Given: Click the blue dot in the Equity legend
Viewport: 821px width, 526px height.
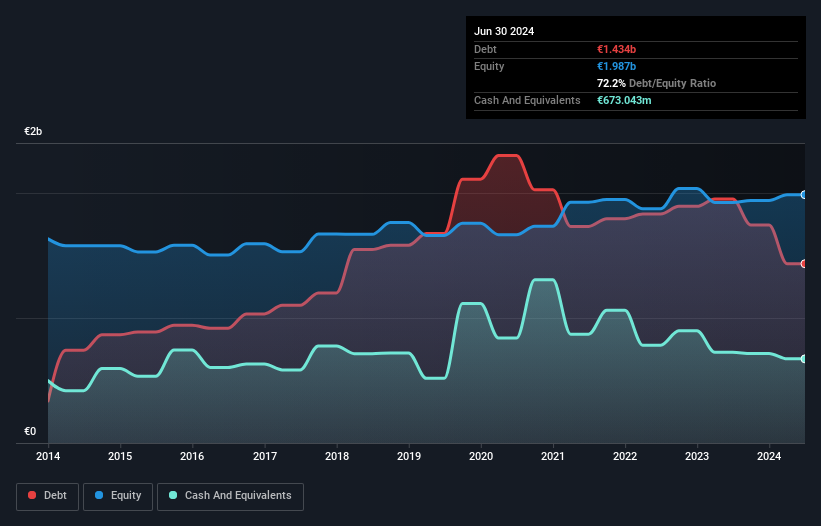Looking at the screenshot, I should 100,495.
